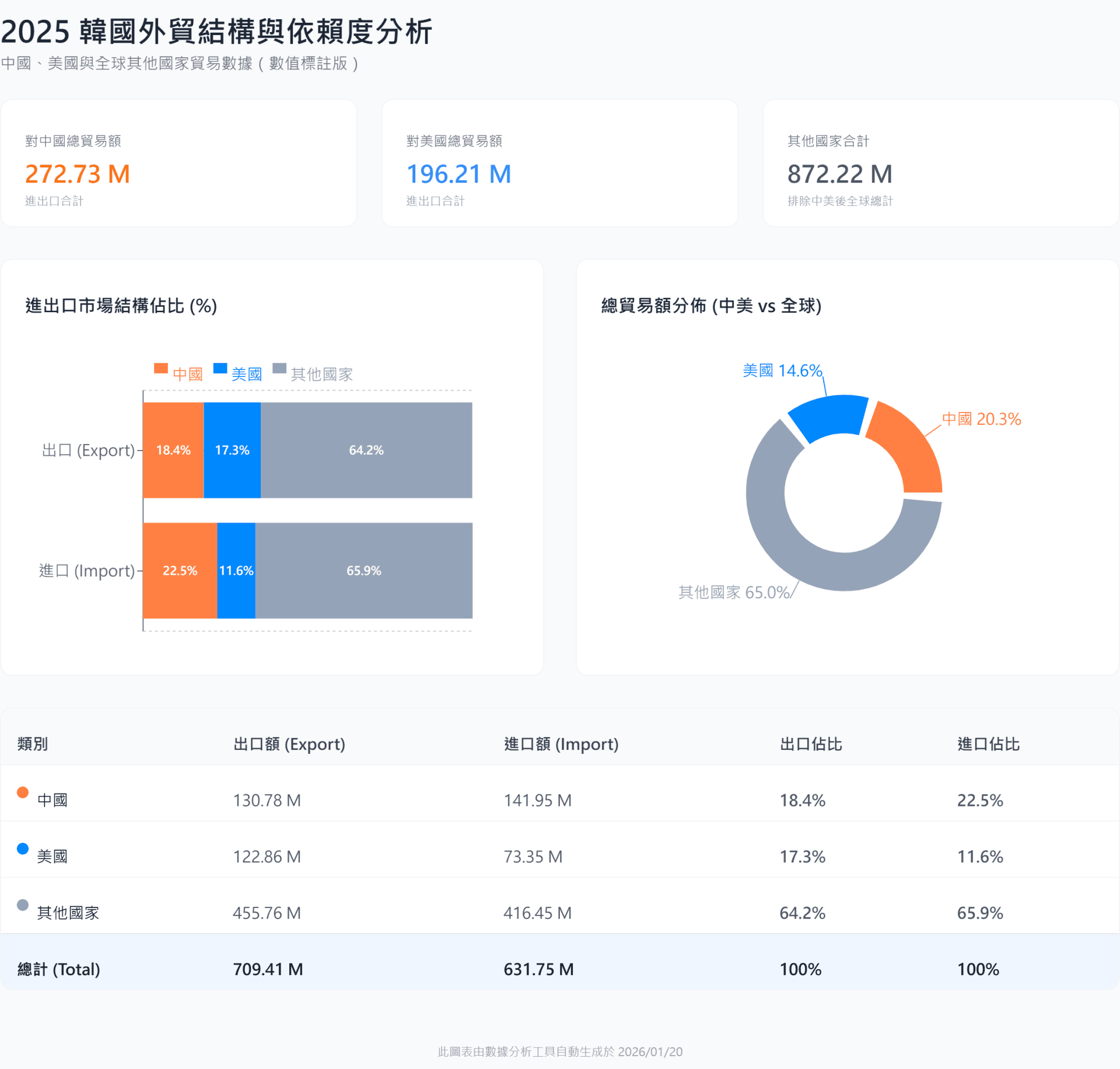
Task: Click the orange dot beside 中國 table row
Action: pyautogui.click(x=23, y=792)
